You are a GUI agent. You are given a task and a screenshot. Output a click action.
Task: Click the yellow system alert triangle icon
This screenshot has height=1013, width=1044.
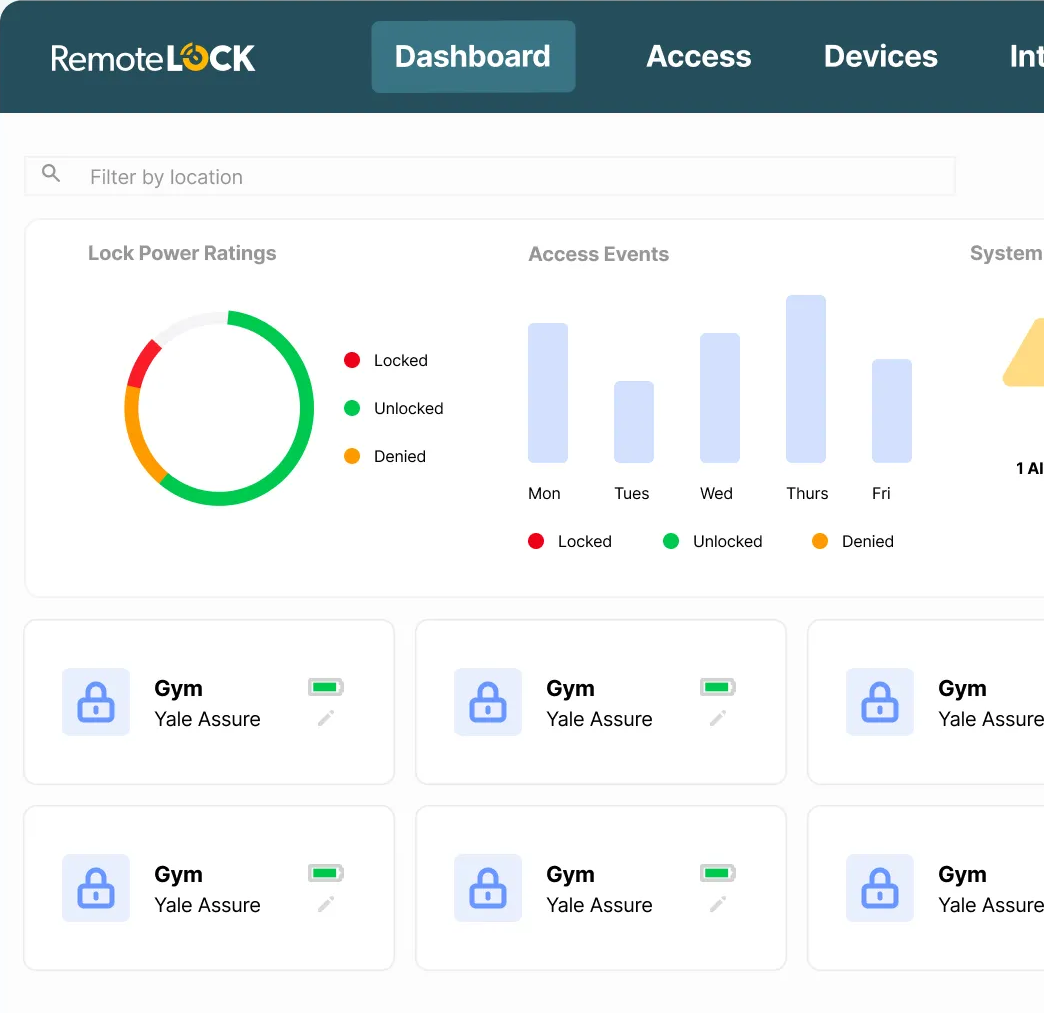1025,353
